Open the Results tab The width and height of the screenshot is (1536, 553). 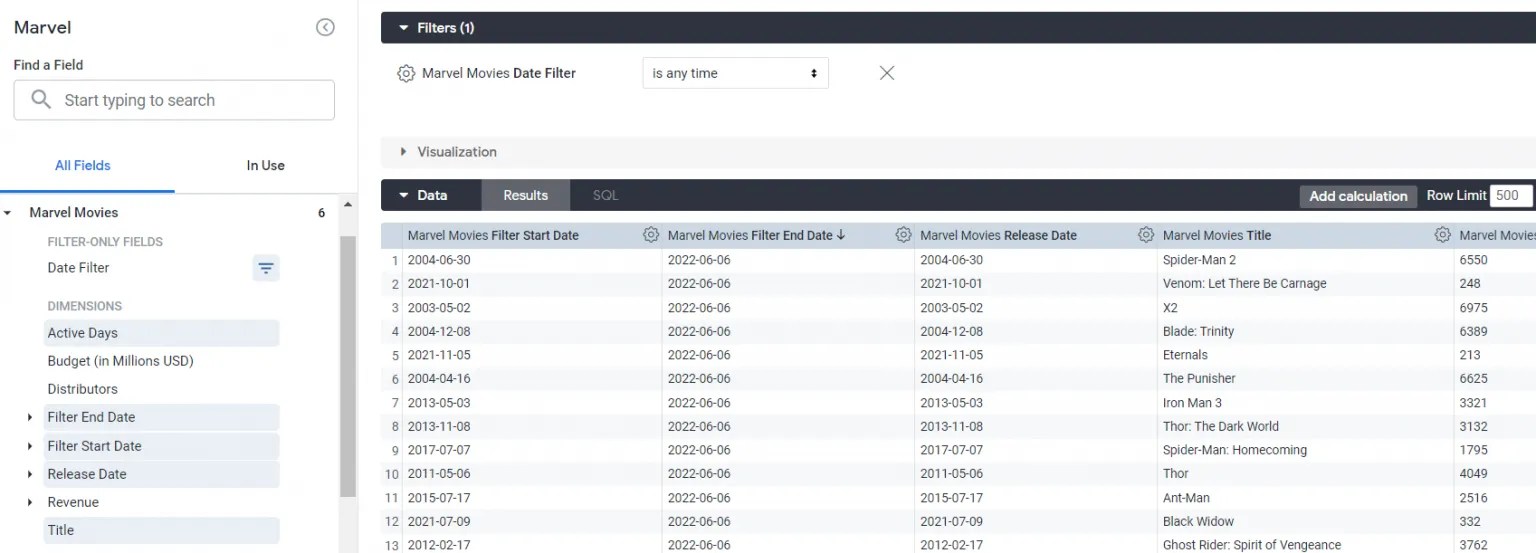point(525,195)
